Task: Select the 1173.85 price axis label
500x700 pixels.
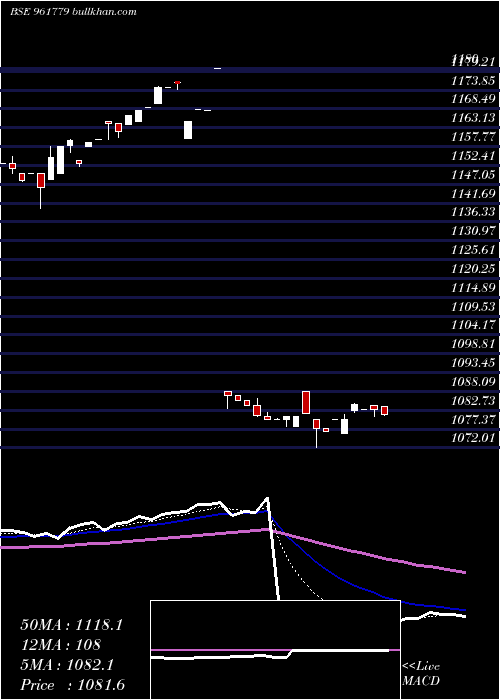Action: (x=473, y=81)
